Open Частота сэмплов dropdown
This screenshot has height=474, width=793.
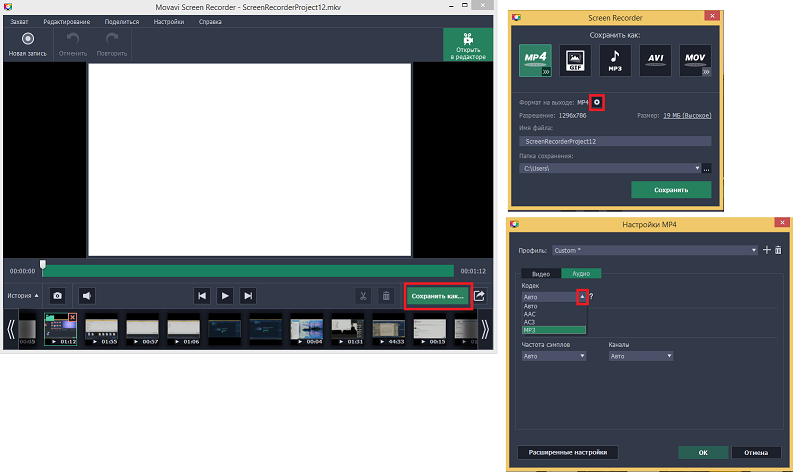[554, 356]
